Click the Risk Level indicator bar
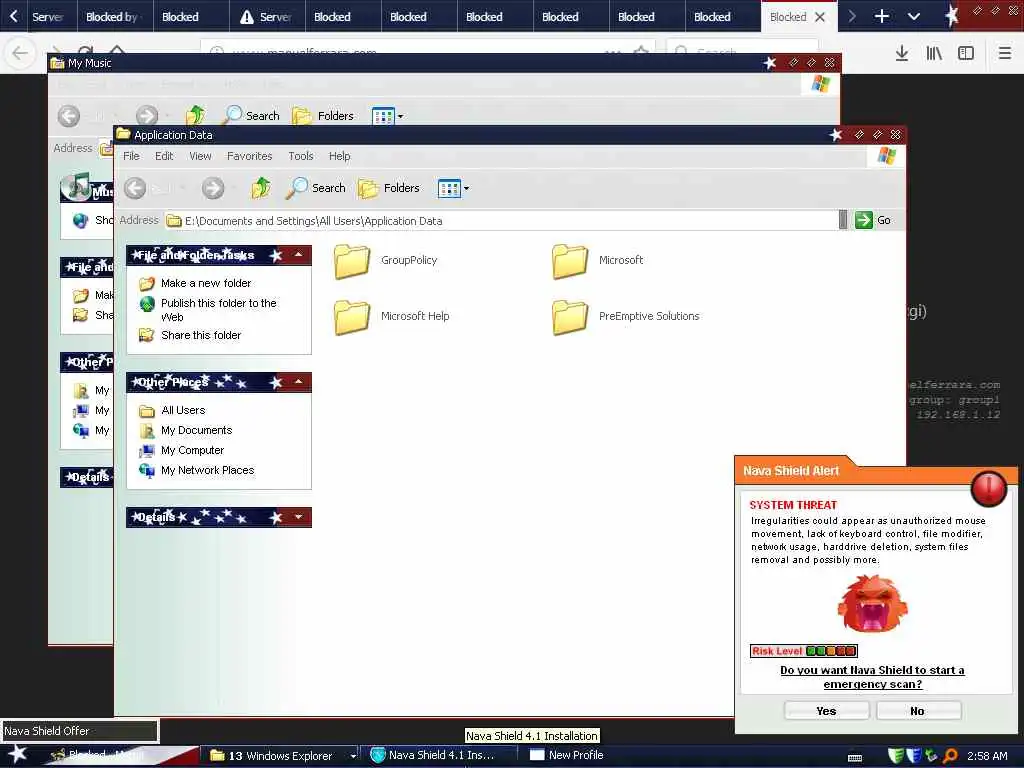1024x768 pixels. 804,651
